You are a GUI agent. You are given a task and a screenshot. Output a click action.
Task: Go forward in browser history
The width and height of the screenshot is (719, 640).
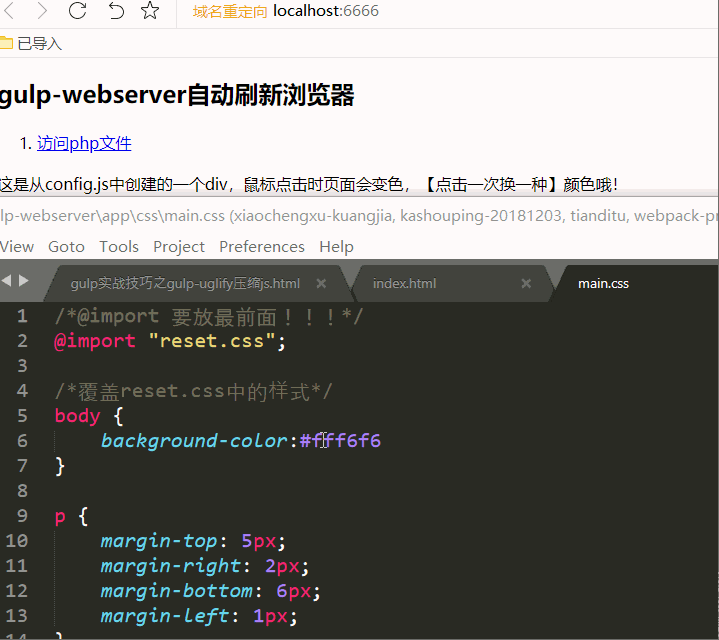click(x=42, y=11)
